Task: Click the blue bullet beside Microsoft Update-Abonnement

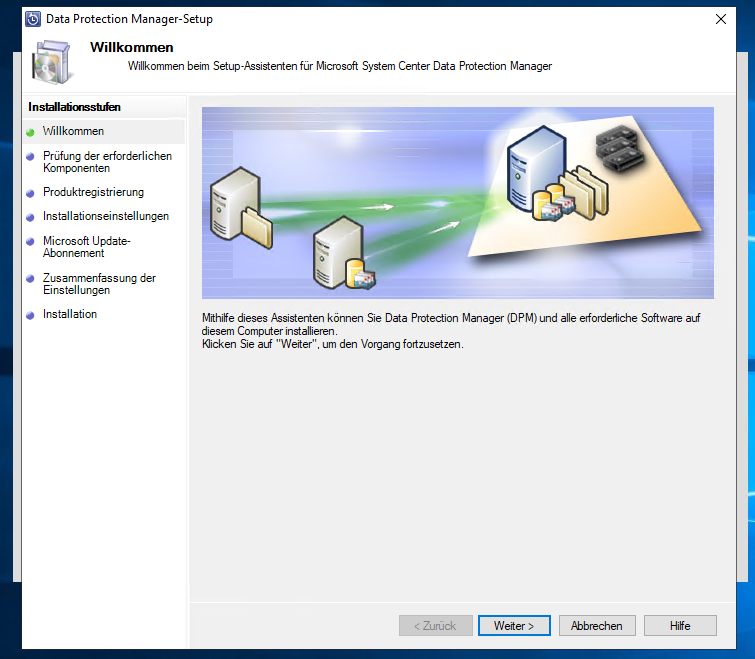Action: coord(30,242)
